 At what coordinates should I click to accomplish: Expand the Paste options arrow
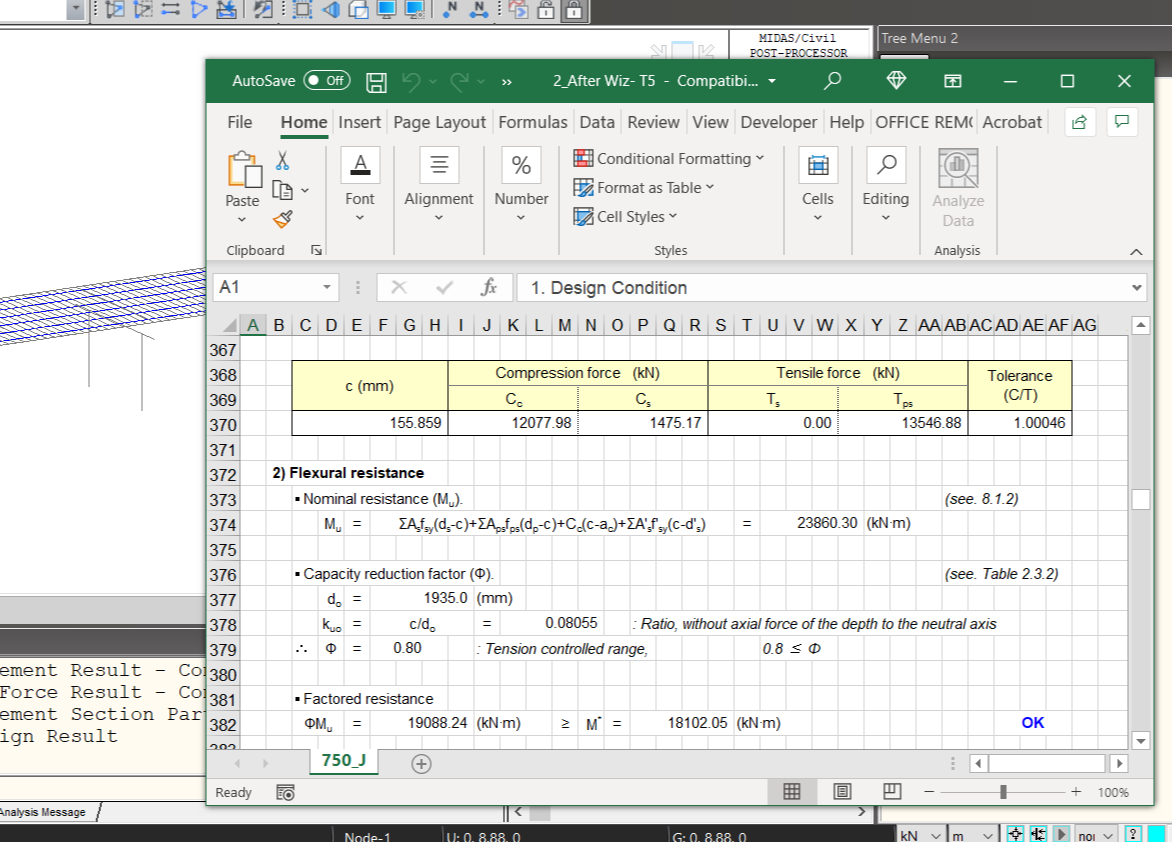(241, 219)
